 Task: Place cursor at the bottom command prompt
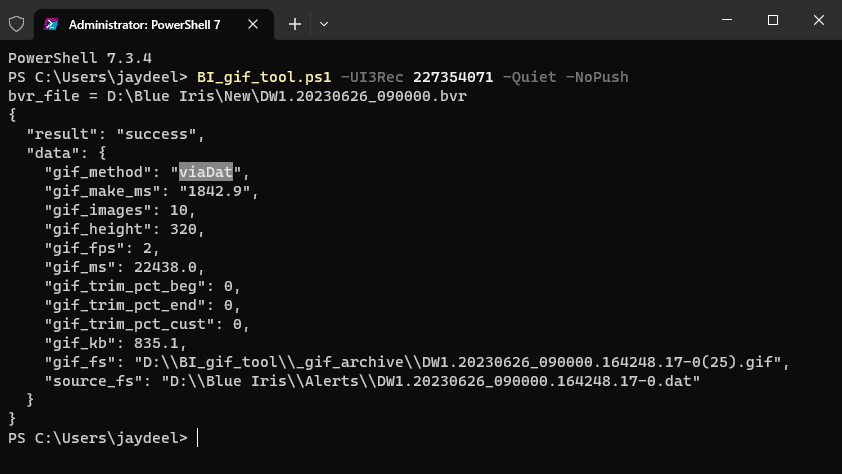(198, 438)
